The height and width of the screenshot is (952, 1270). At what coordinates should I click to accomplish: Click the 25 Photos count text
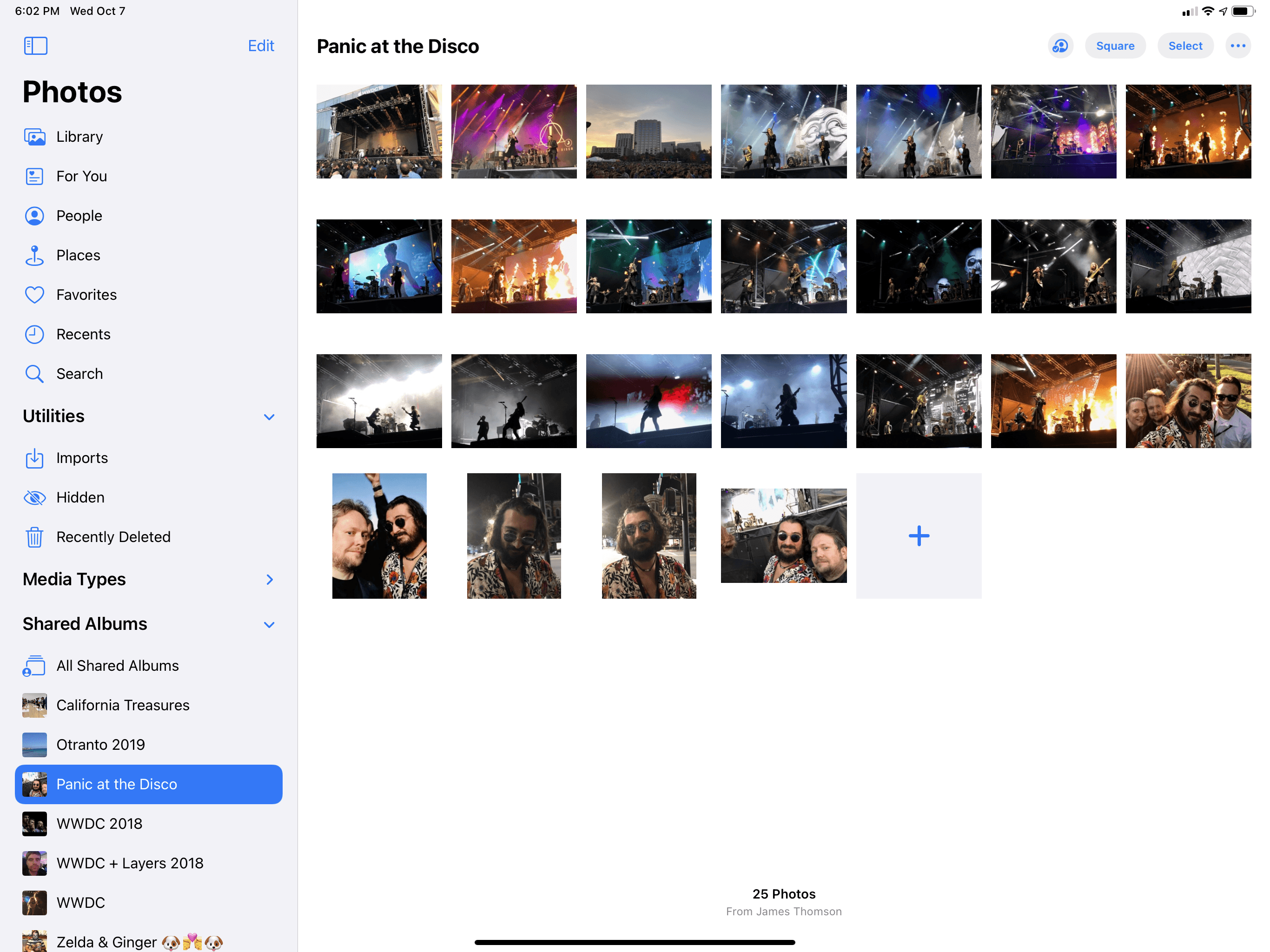point(784,894)
